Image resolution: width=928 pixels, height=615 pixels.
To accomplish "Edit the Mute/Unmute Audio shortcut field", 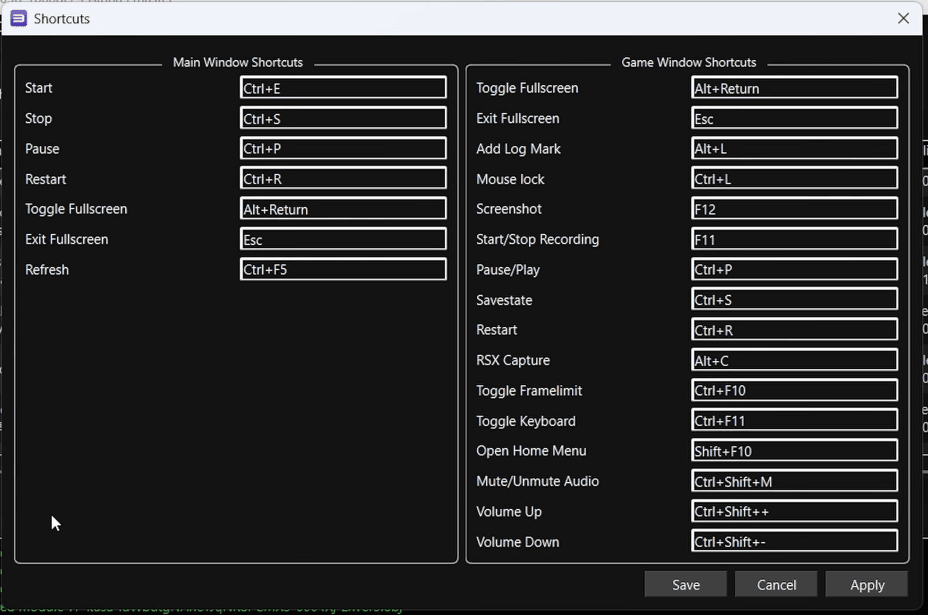I will pos(794,481).
